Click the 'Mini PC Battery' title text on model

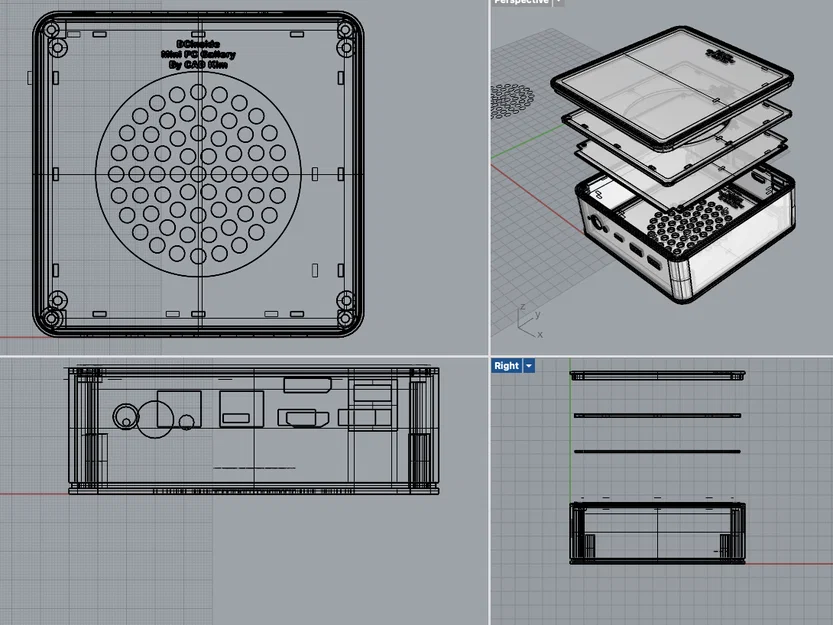point(197,54)
